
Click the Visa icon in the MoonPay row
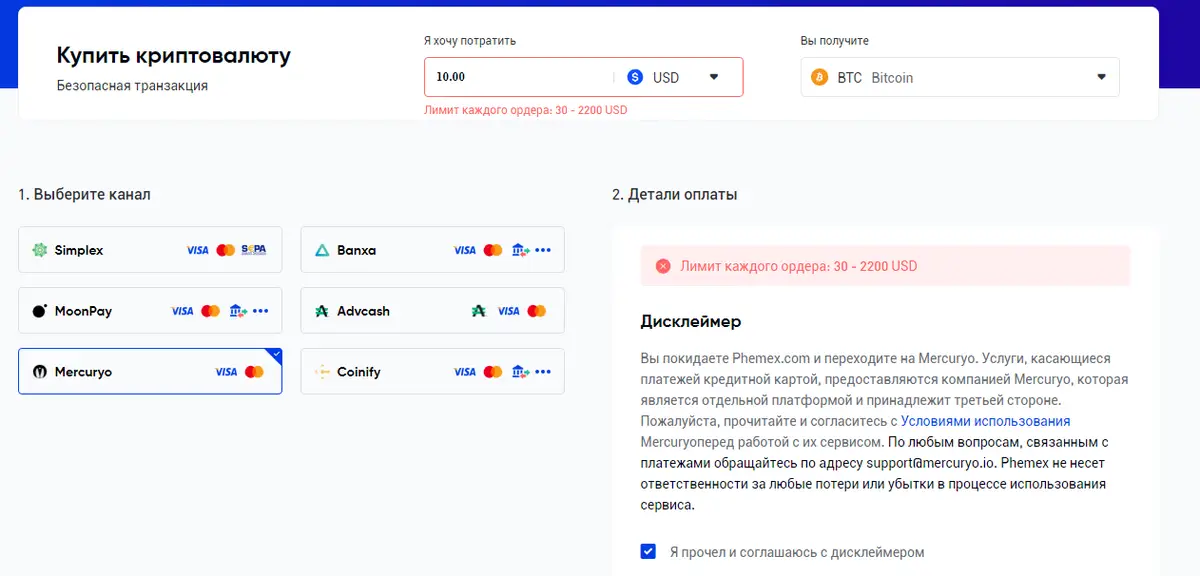coord(182,311)
